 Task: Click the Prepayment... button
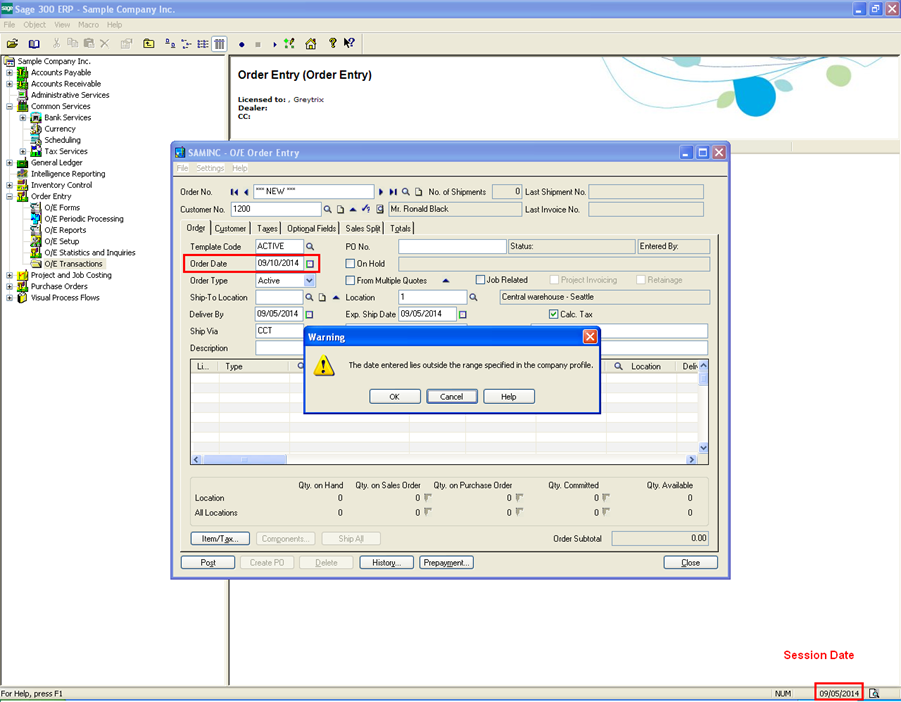pyautogui.click(x=446, y=562)
